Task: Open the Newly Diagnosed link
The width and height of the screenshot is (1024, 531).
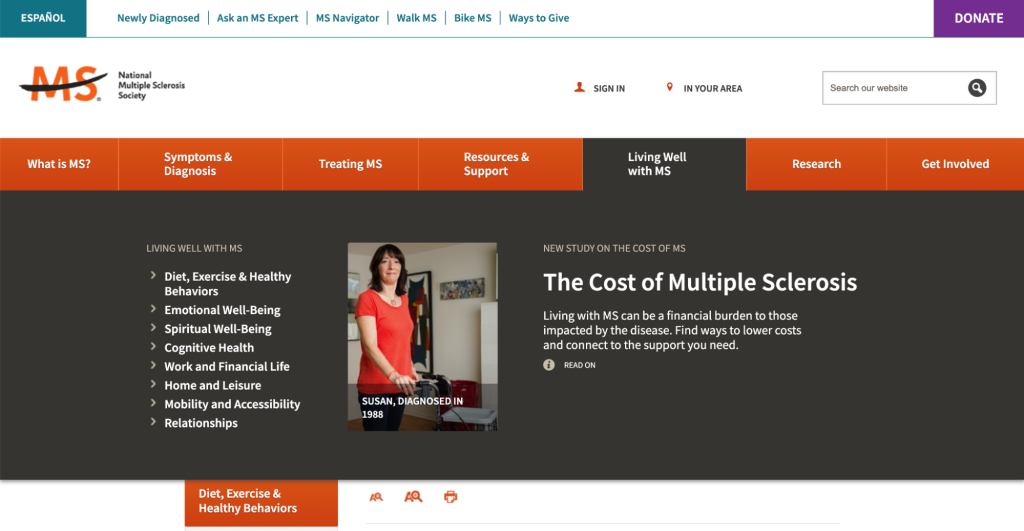Action: (158, 18)
